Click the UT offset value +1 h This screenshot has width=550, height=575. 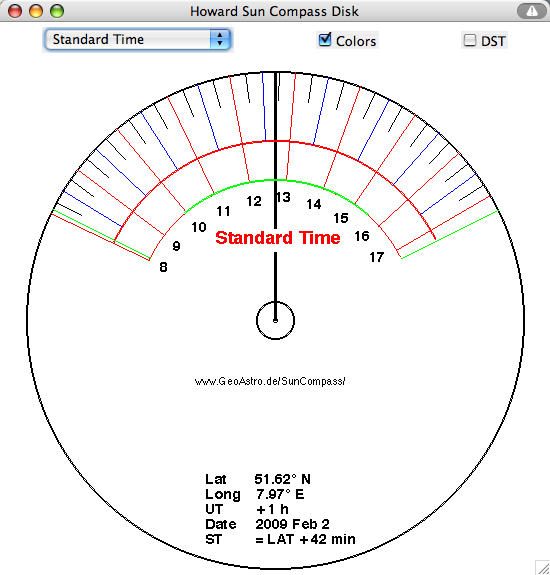tap(272, 509)
